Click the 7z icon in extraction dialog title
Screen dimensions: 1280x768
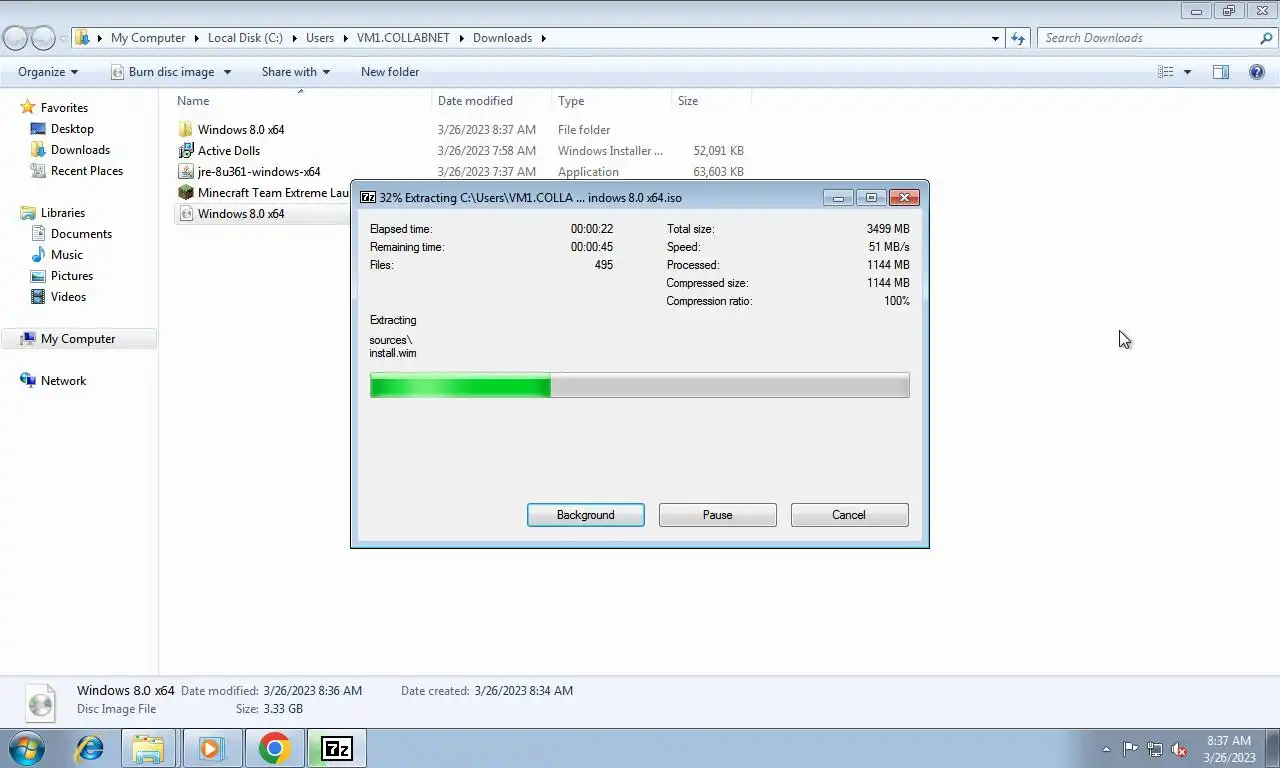368,198
